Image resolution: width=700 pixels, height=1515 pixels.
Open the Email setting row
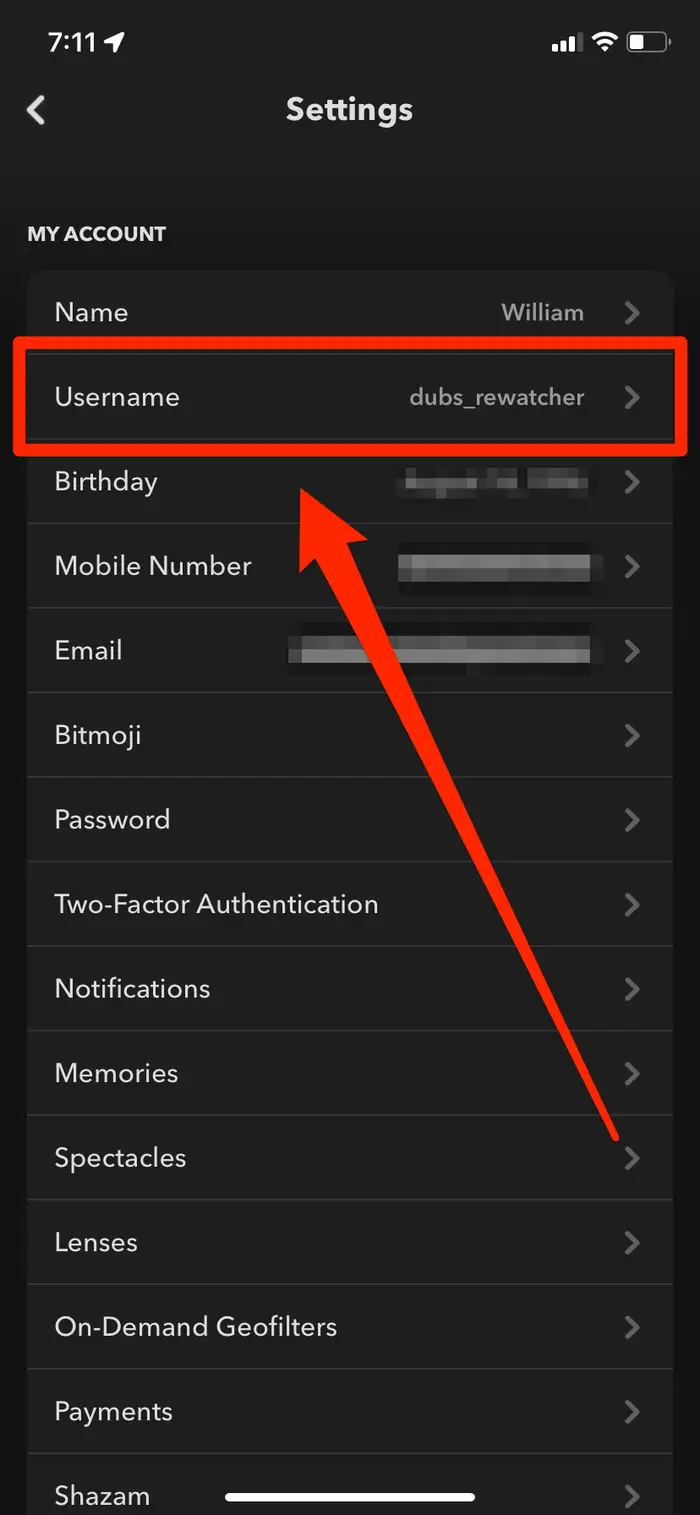click(350, 650)
